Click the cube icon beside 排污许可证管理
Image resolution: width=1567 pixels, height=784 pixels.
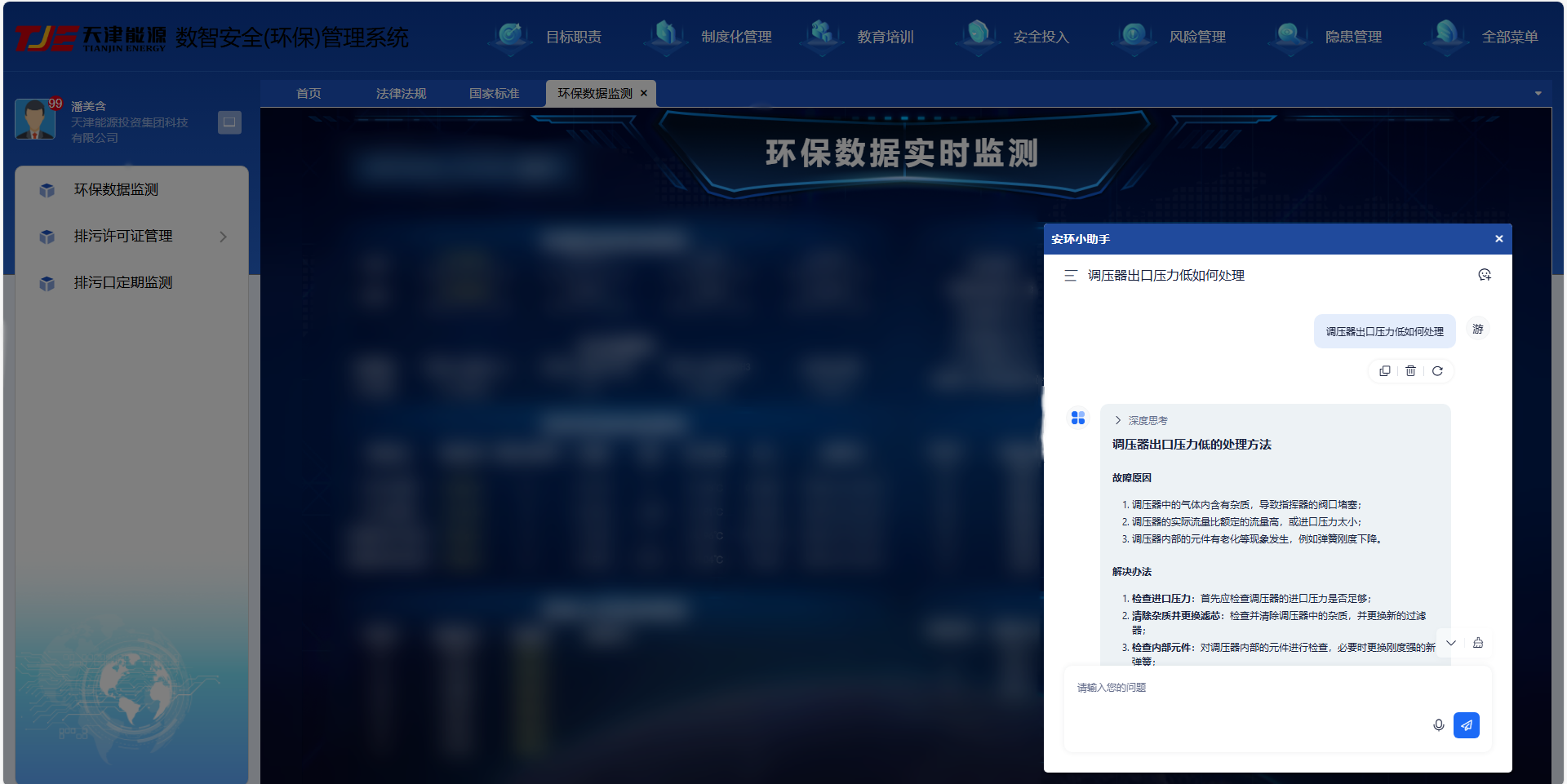tap(47, 237)
